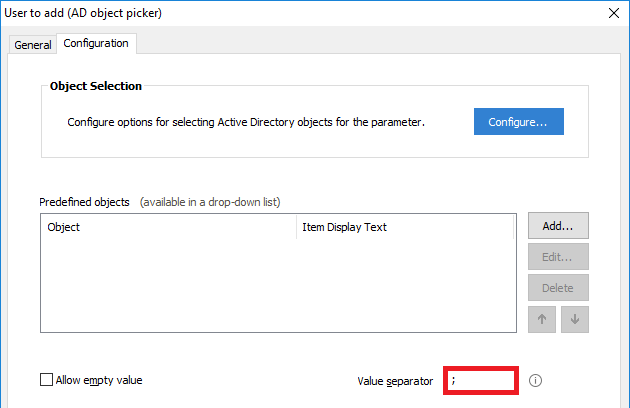Click the Value separator label

coord(395,381)
